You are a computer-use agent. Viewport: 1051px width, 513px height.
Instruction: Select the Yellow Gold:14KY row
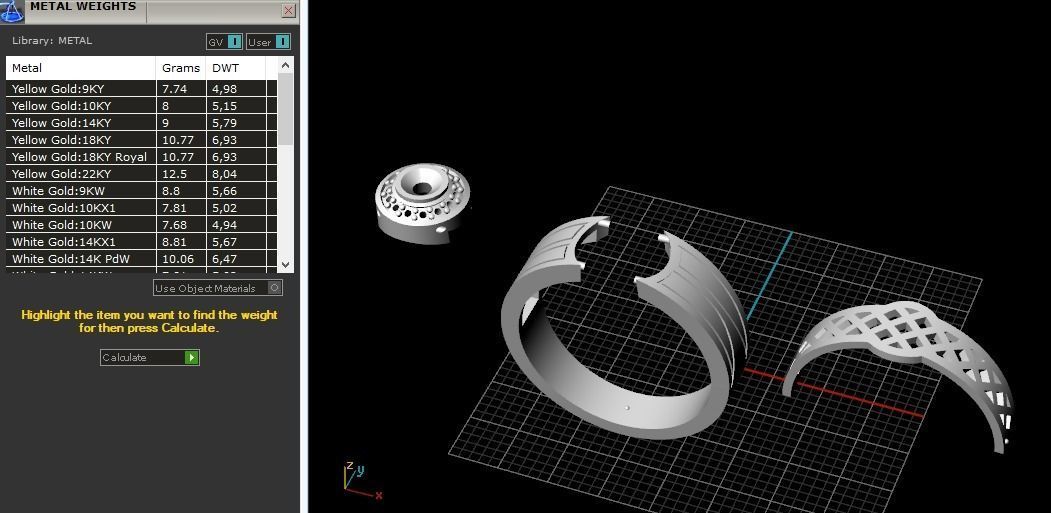pos(141,123)
